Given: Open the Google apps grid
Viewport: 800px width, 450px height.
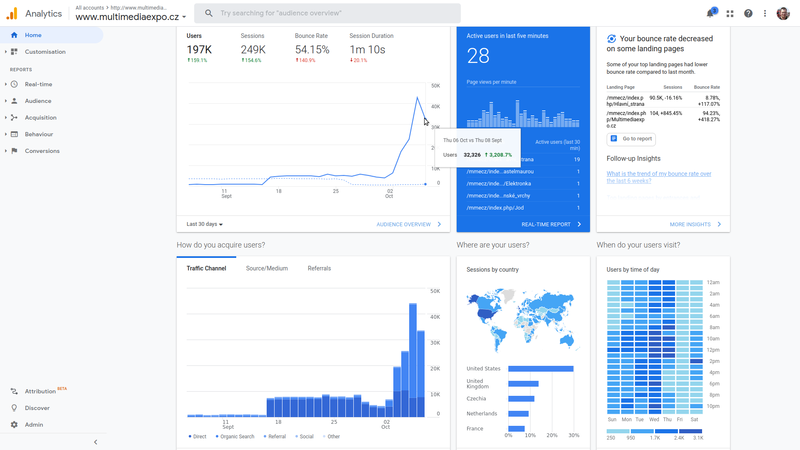Looking at the screenshot, I should click(730, 14).
